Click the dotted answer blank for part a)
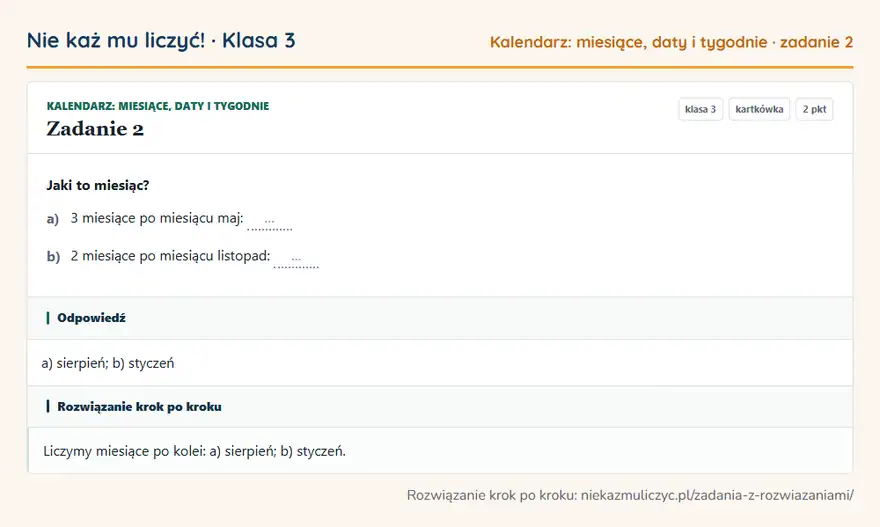 269,221
